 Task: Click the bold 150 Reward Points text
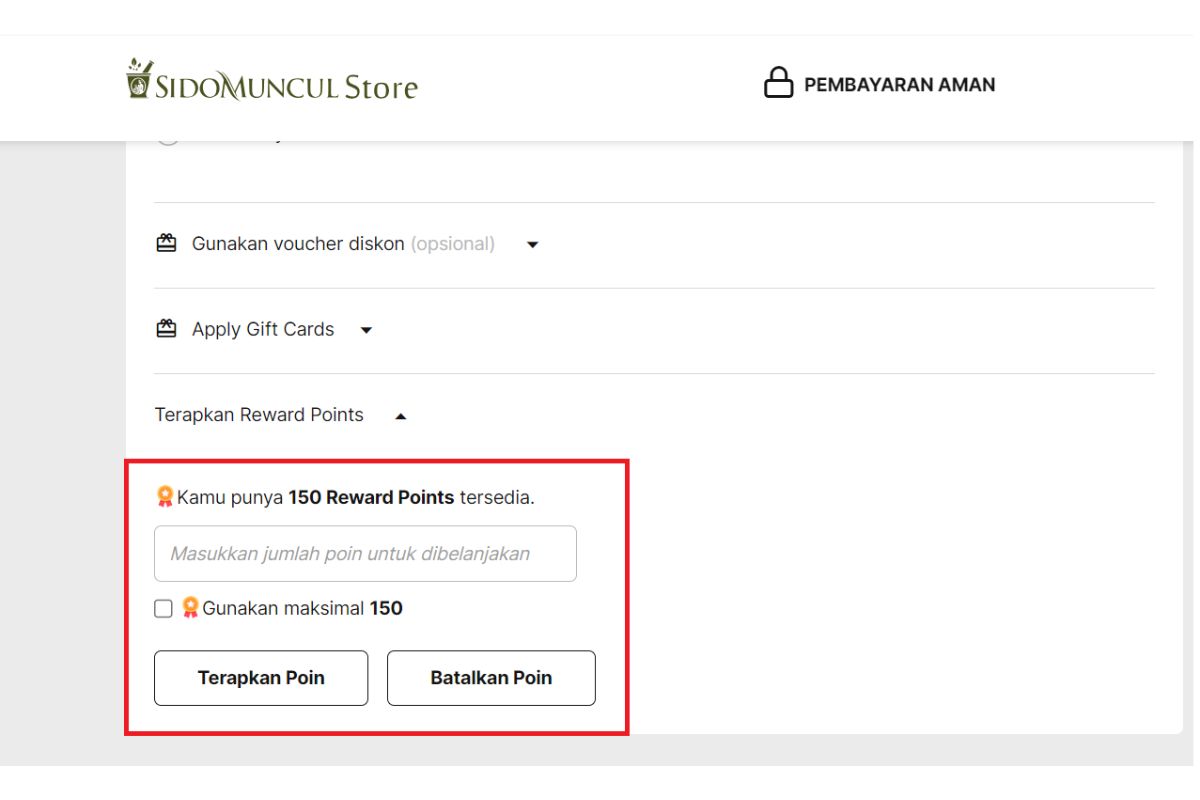371,496
